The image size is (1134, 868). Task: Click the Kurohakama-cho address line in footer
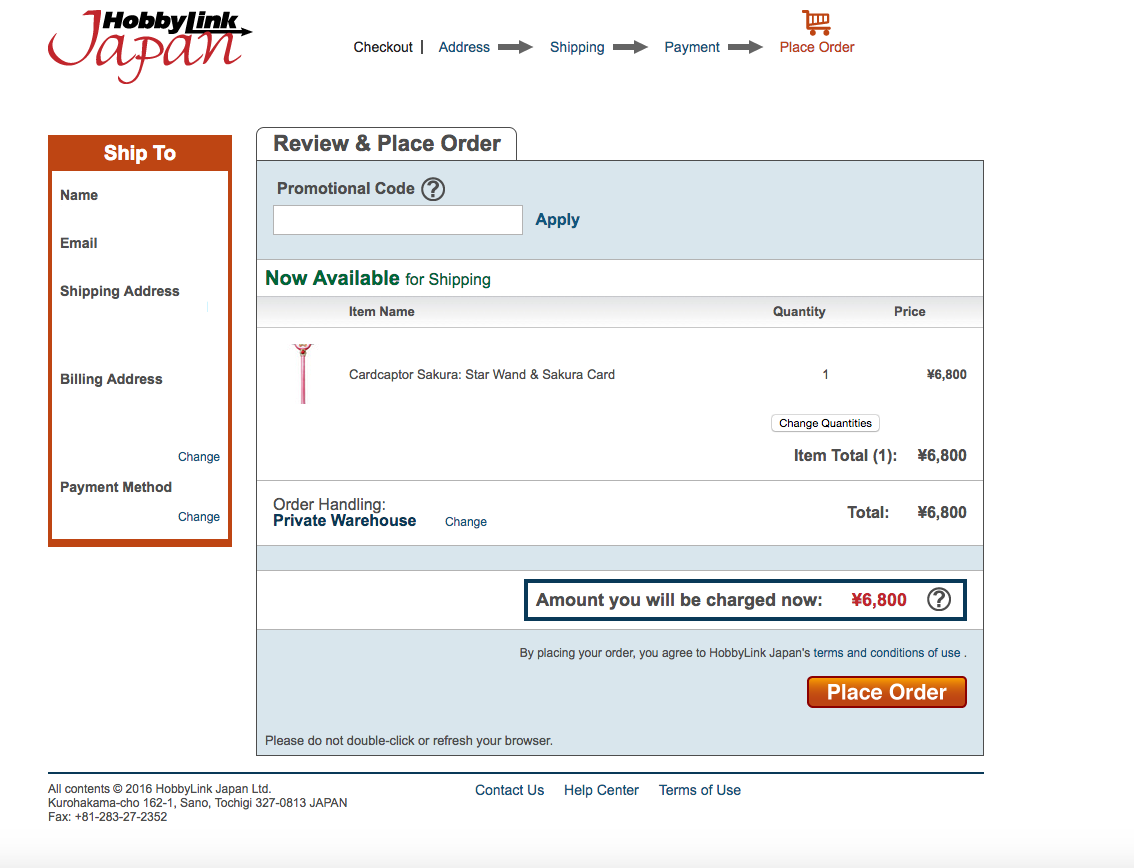(197, 803)
